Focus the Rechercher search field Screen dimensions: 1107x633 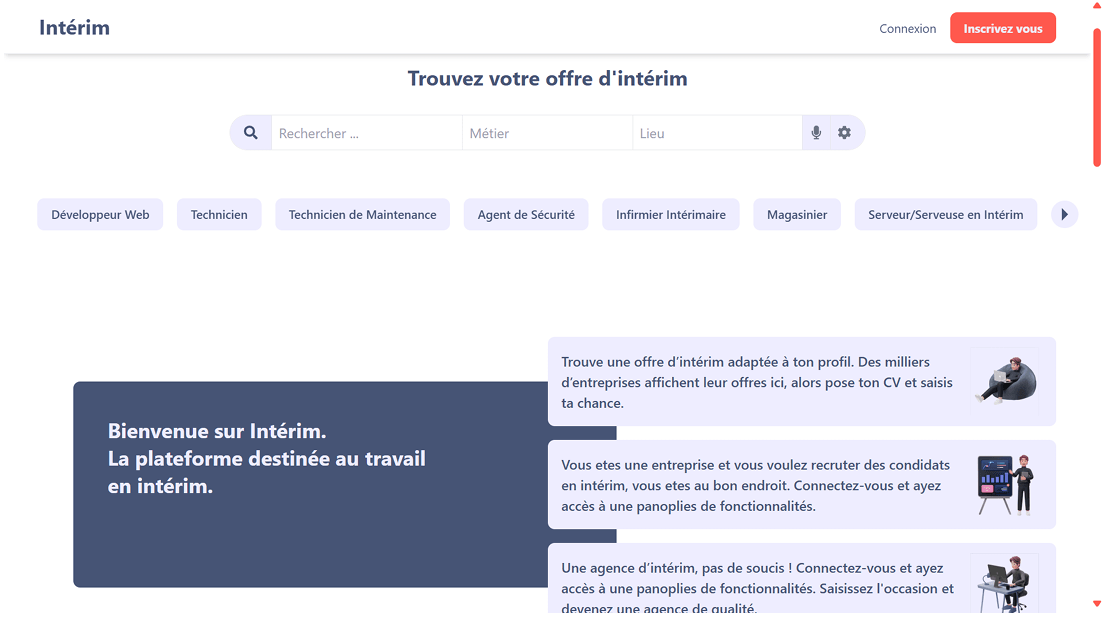coord(366,133)
